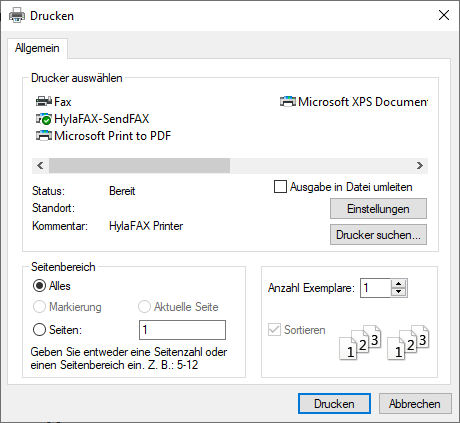Toggle the Sortieren checkbox
The image size is (460, 423).
click(x=274, y=330)
